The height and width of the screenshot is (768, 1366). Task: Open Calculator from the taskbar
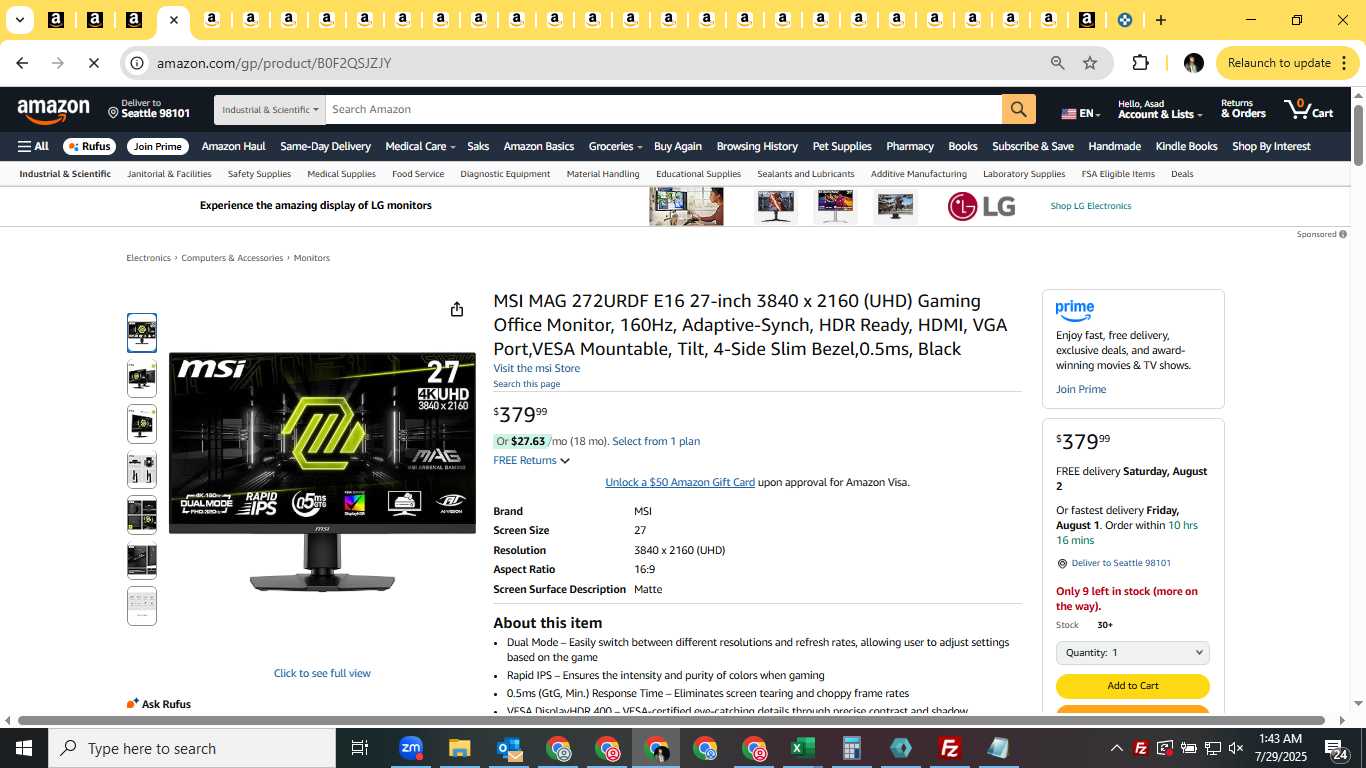[851, 748]
